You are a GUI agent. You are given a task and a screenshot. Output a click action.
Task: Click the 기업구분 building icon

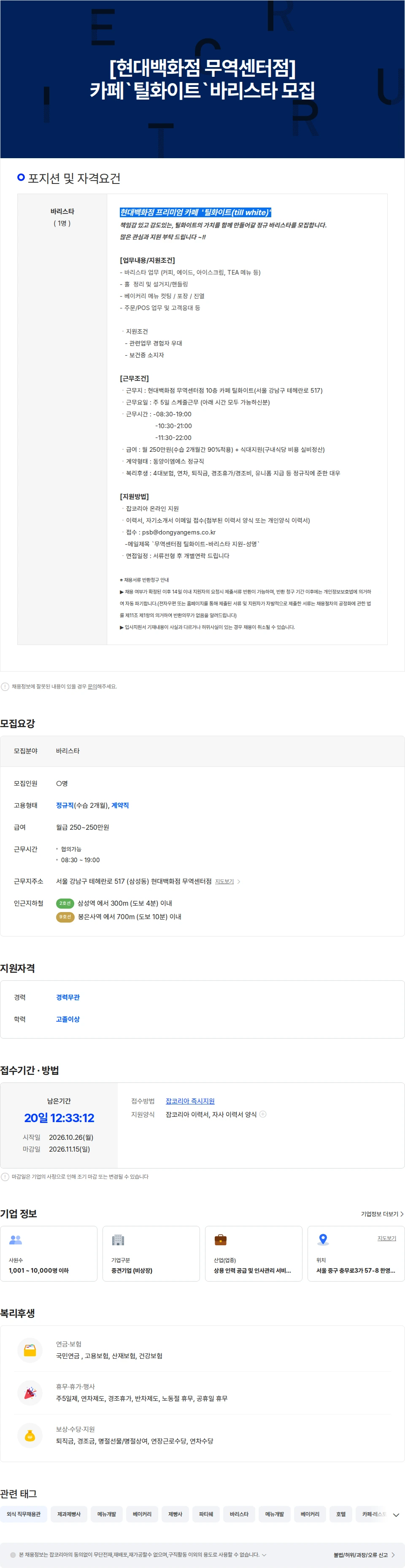point(118,1240)
